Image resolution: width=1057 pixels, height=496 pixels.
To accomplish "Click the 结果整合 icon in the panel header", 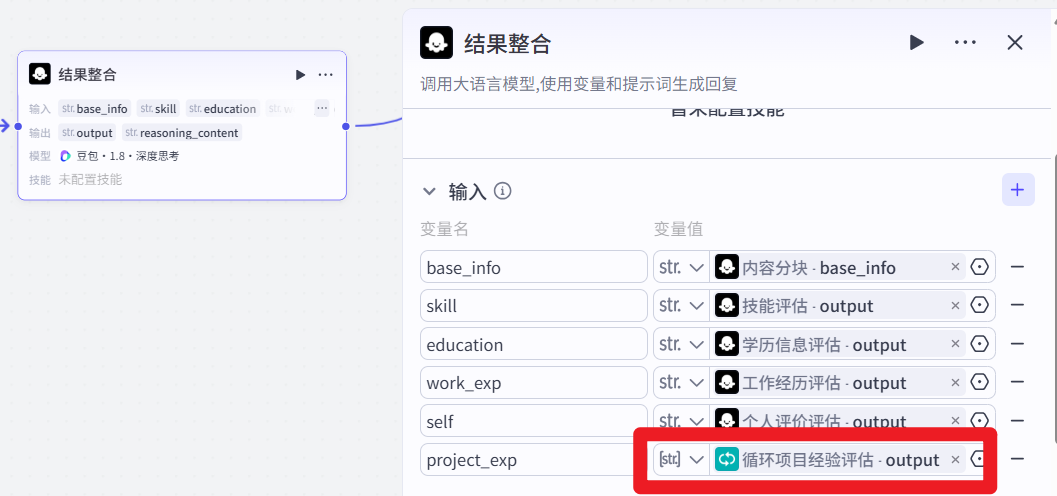I will pos(436,42).
